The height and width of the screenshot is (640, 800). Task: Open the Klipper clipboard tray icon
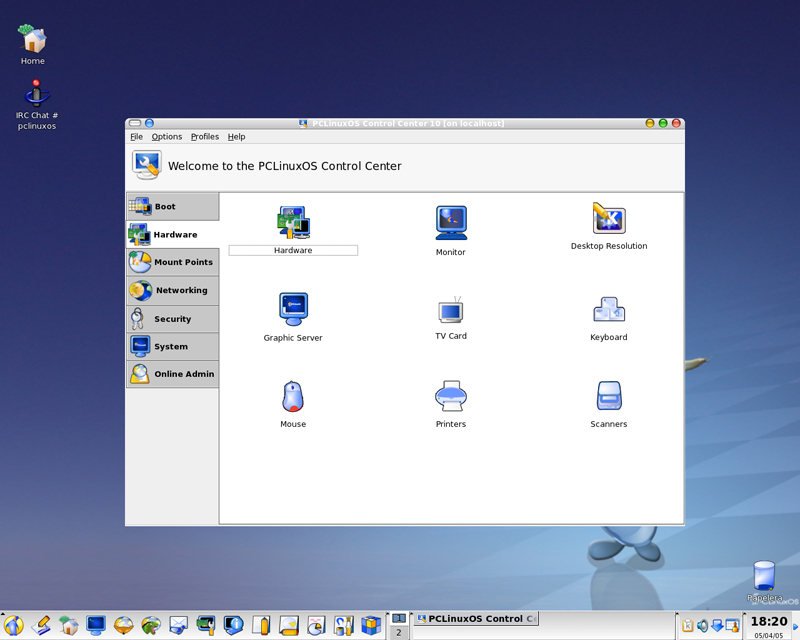click(687, 625)
